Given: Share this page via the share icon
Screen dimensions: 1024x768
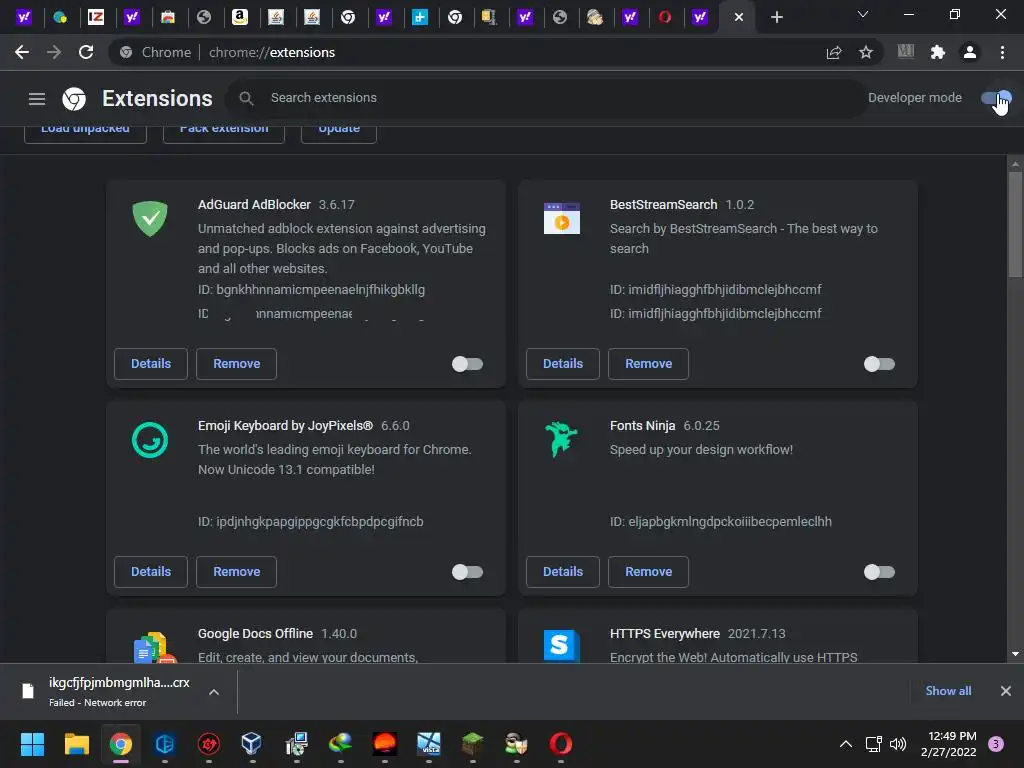Looking at the screenshot, I should point(834,52).
